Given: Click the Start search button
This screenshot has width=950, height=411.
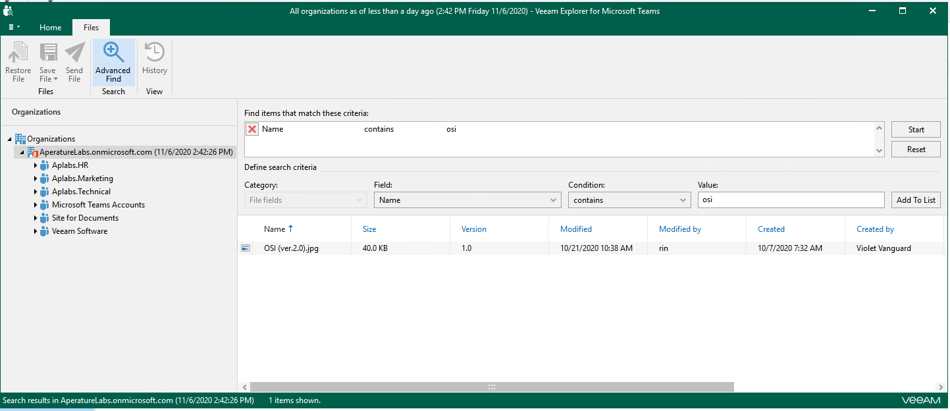Looking at the screenshot, I should [915, 129].
